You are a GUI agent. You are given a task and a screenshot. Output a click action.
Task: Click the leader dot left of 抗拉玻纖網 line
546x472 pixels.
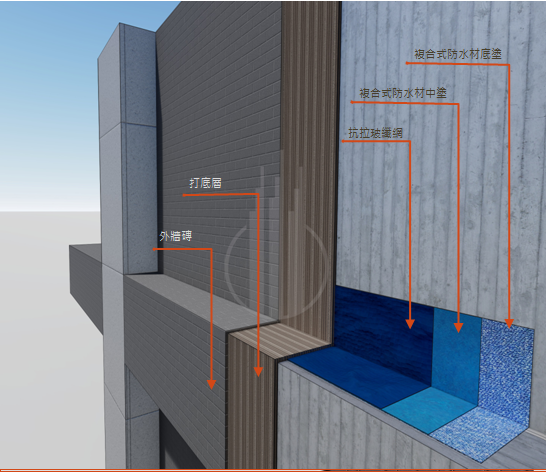click(x=343, y=141)
